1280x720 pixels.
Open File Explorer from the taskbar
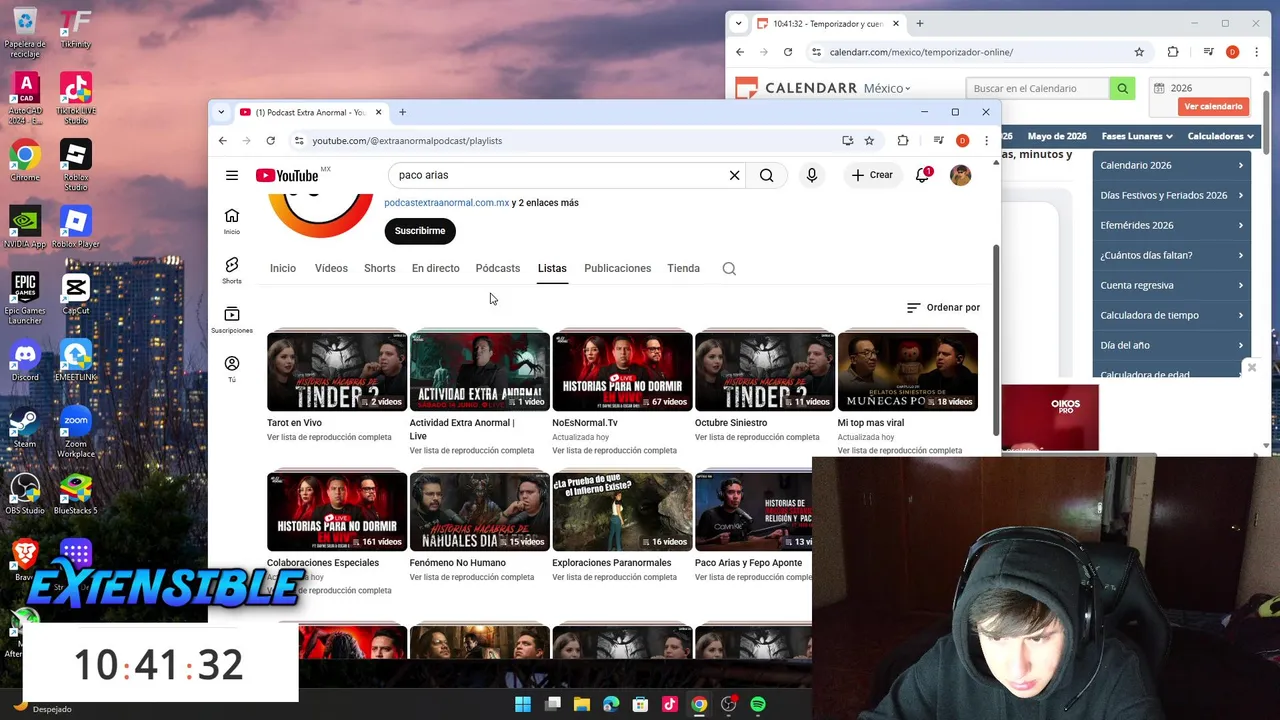tap(581, 704)
